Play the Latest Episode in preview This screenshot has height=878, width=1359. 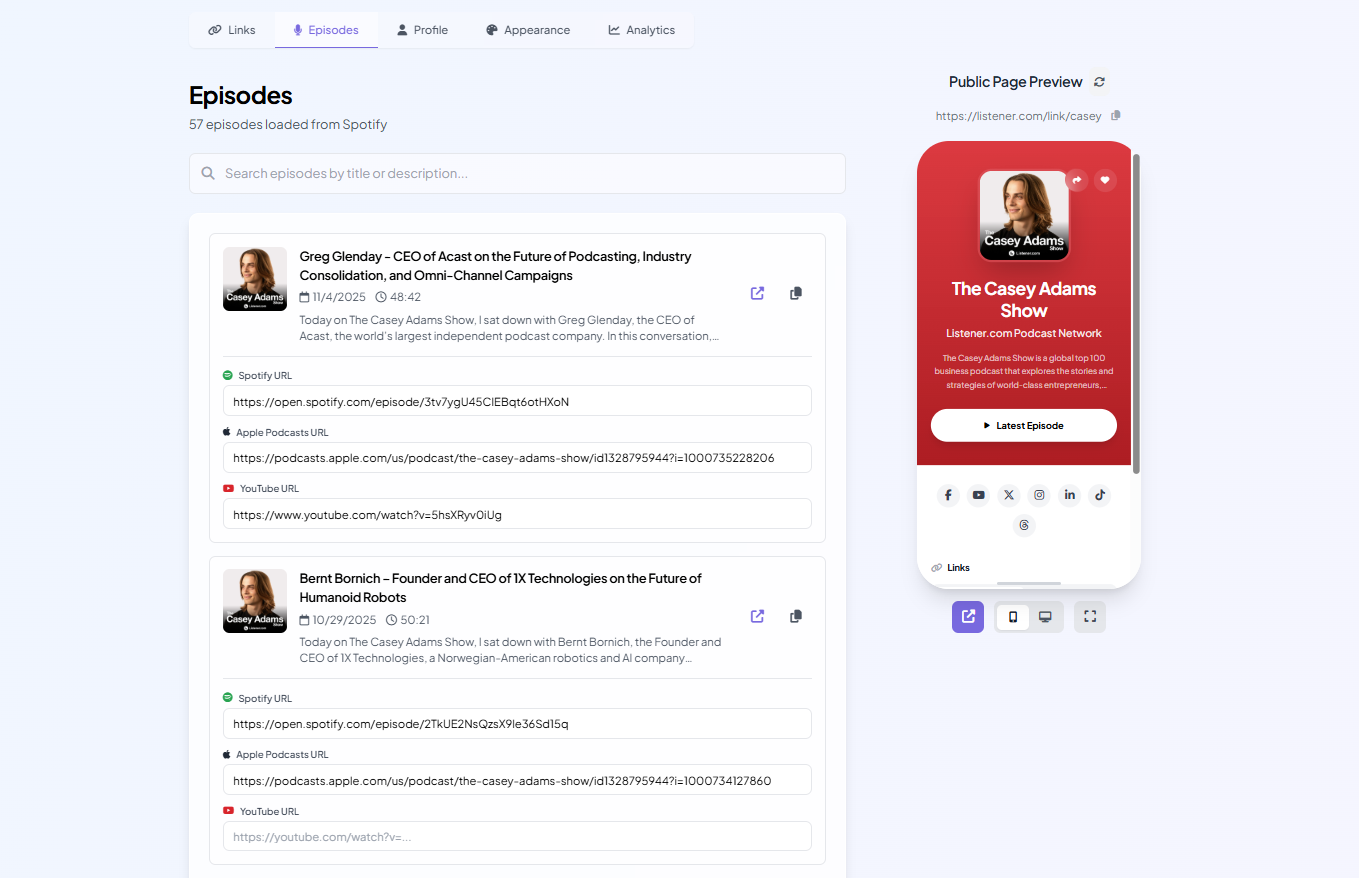1023,425
